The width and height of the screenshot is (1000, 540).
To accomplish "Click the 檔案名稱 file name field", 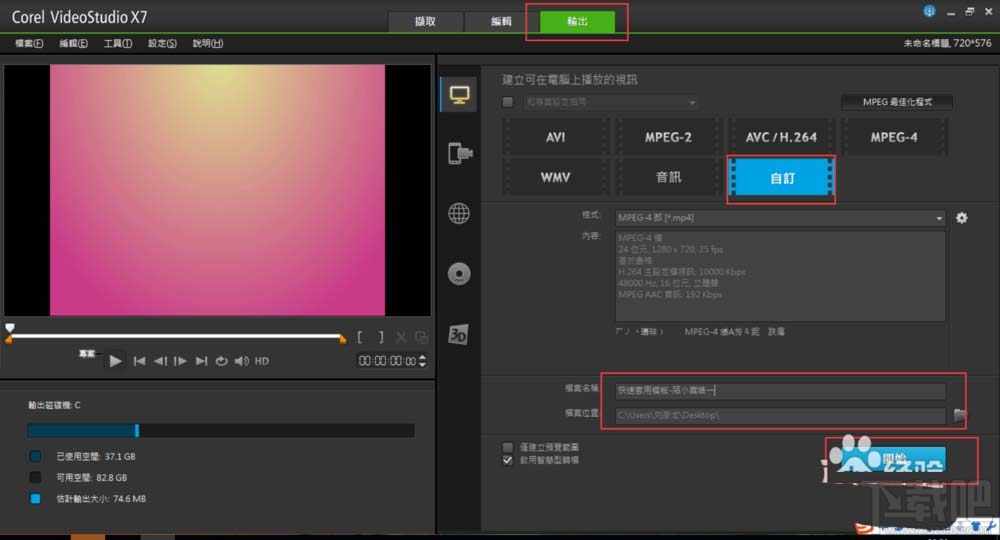I will [x=780, y=391].
